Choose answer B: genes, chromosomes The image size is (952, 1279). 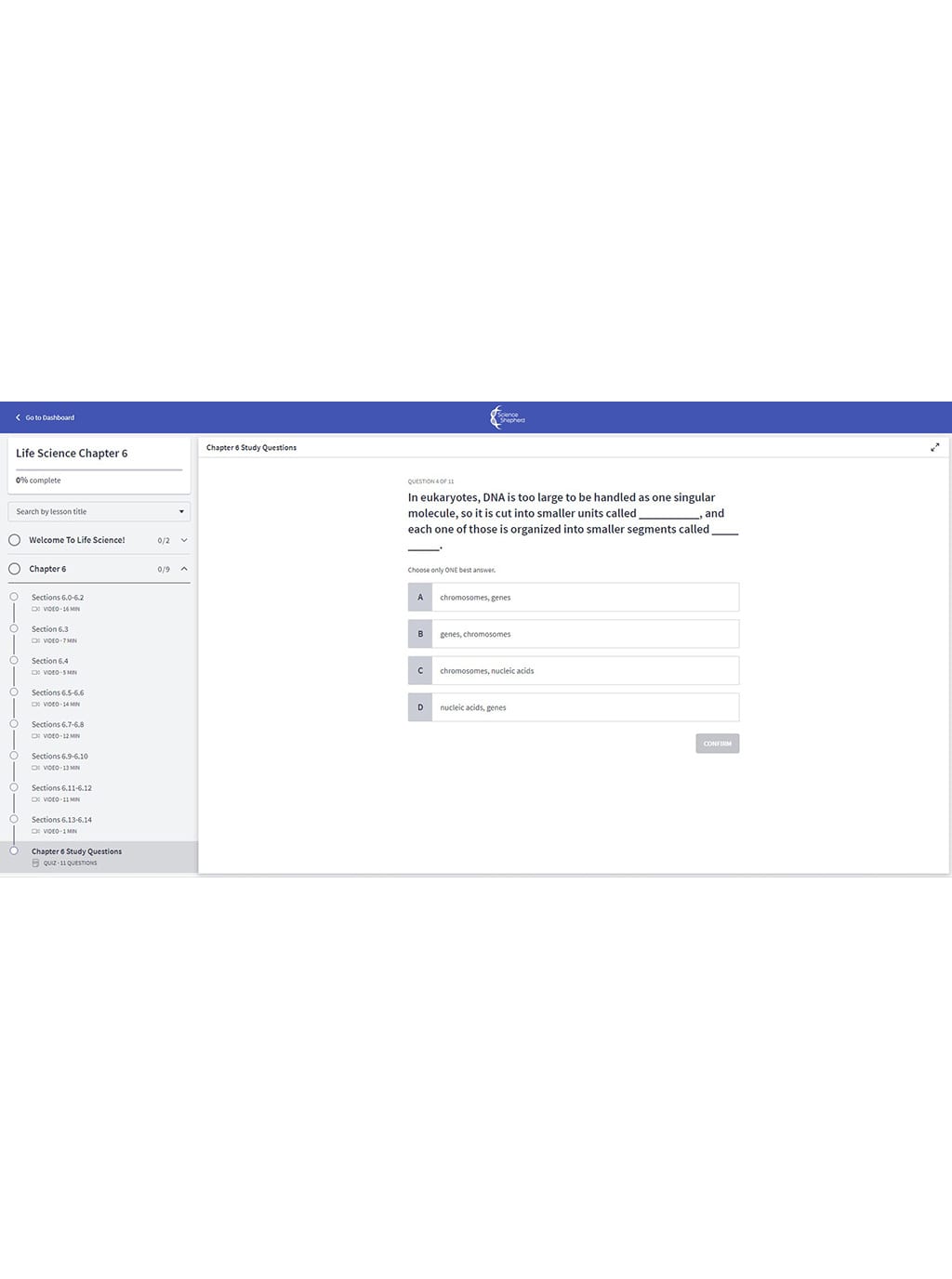tap(574, 634)
